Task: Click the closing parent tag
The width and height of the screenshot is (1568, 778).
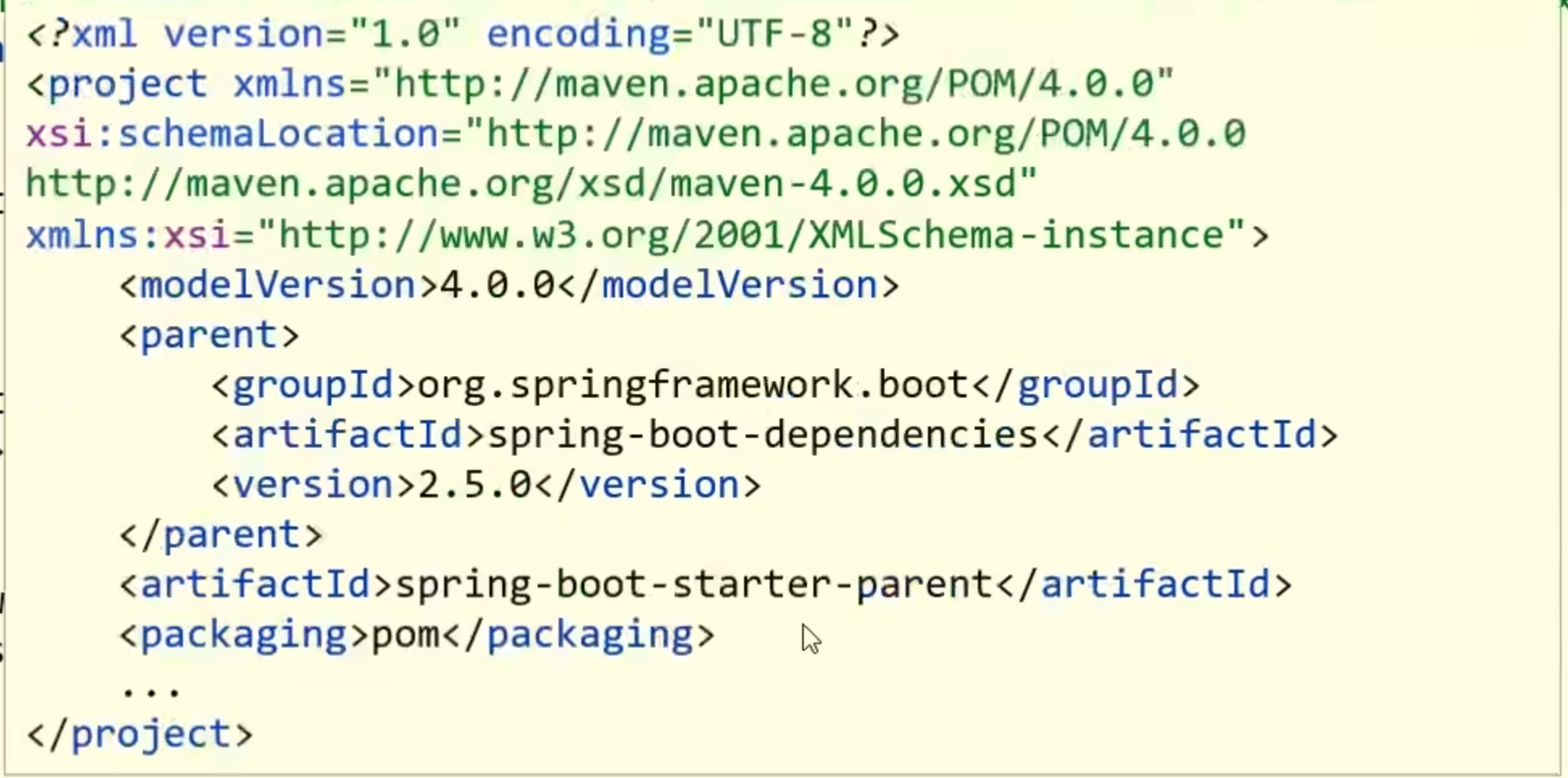Action: coord(221,535)
